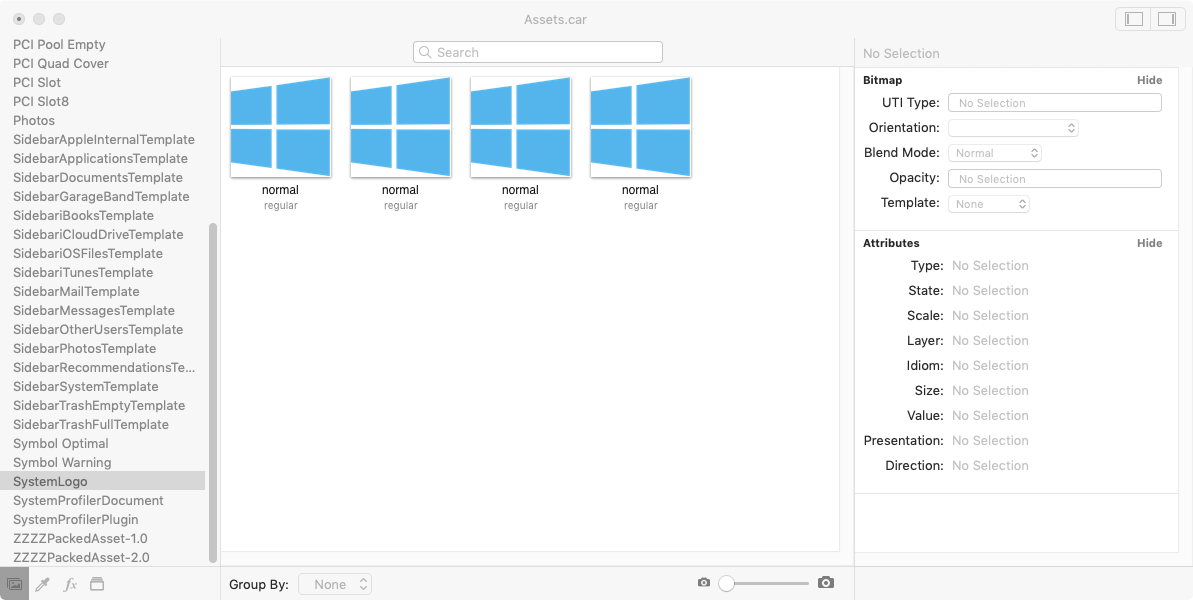Select the fx effects tab icon
Screen dimensions: 1193x600
70,584
